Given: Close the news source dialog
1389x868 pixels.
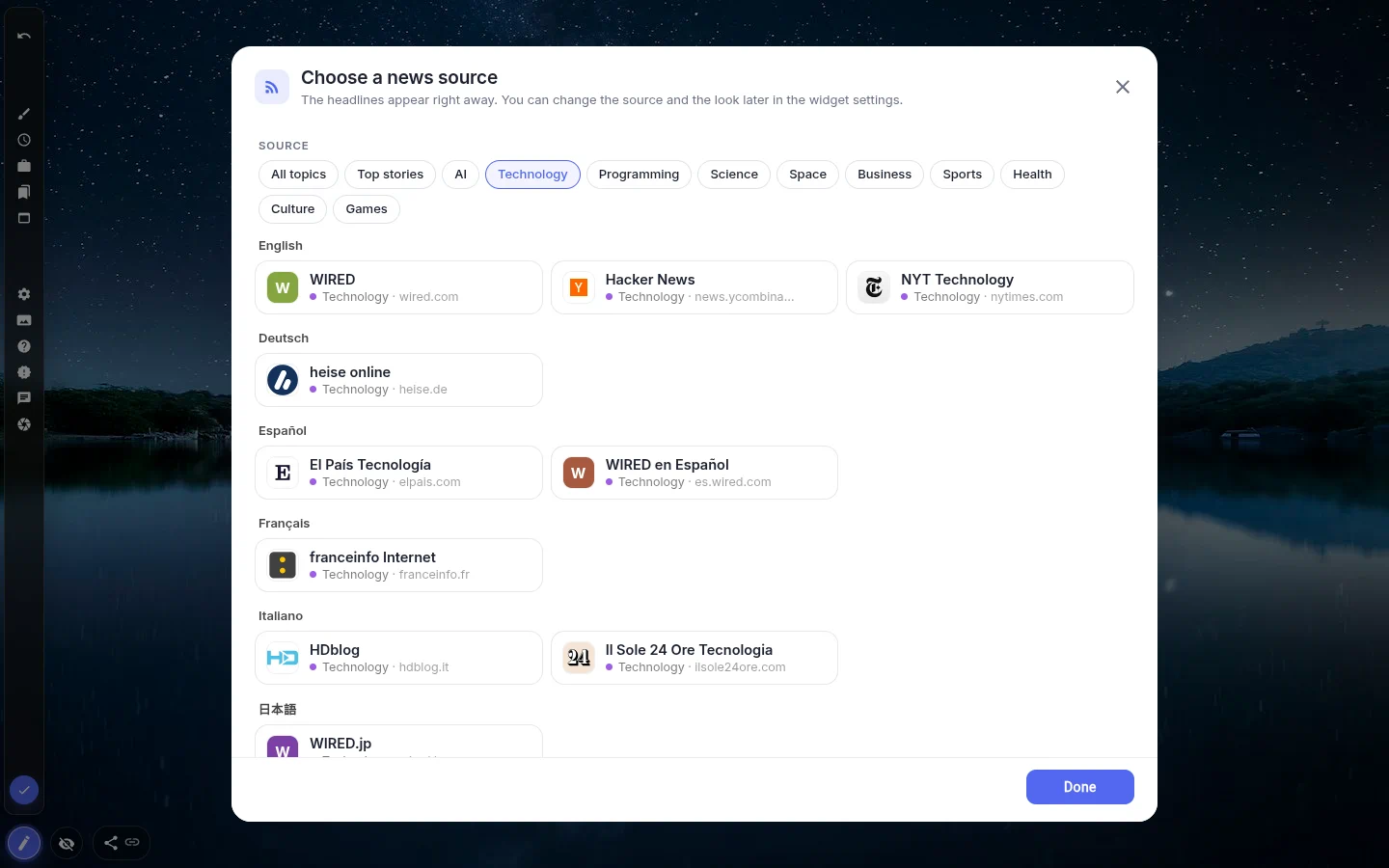Looking at the screenshot, I should point(1123,87).
